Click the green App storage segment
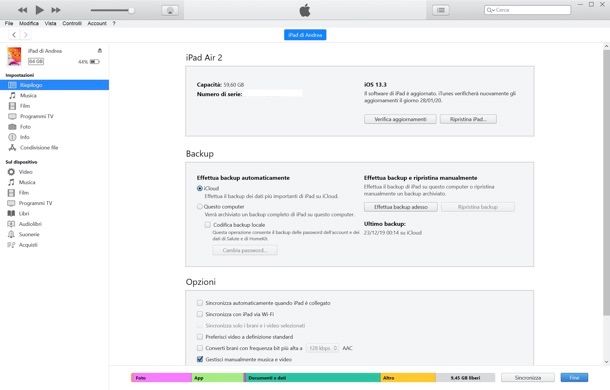Viewport: 610px width, 390px height. point(217,378)
